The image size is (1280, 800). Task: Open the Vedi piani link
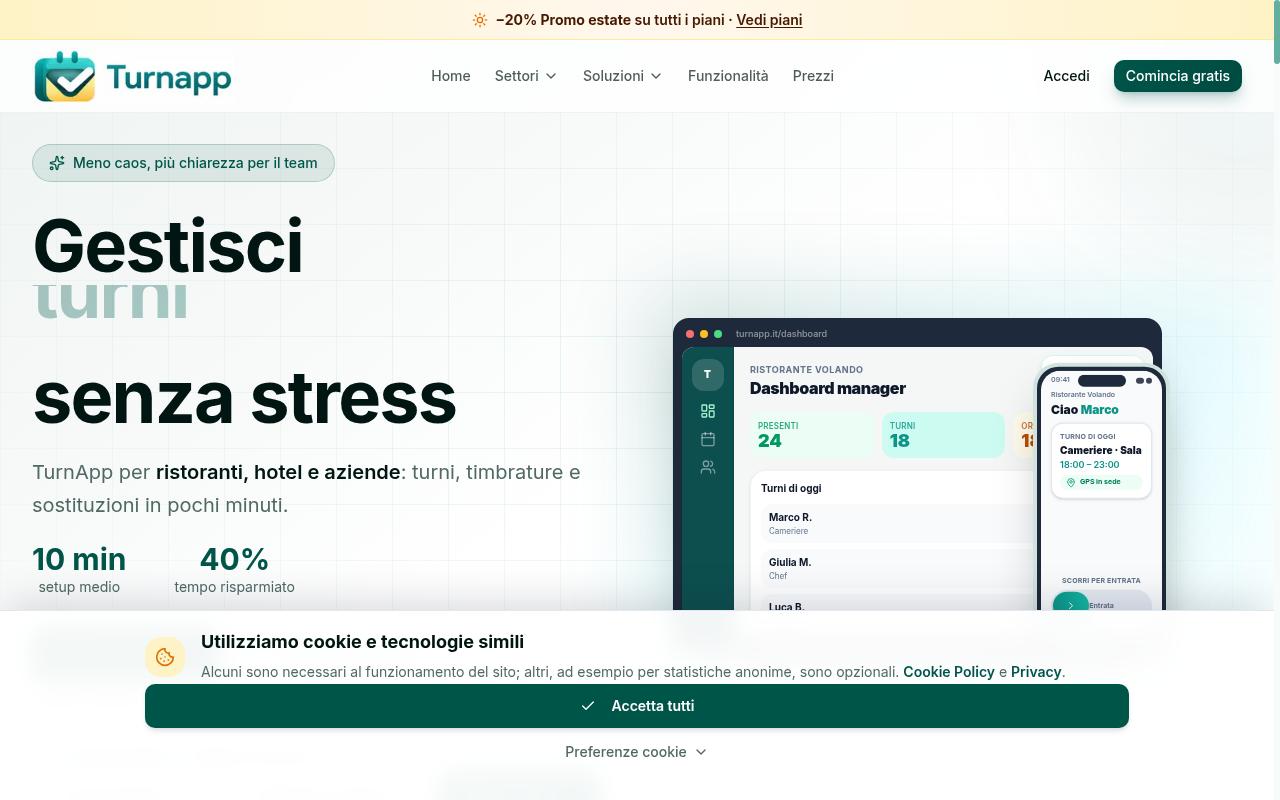coord(769,20)
